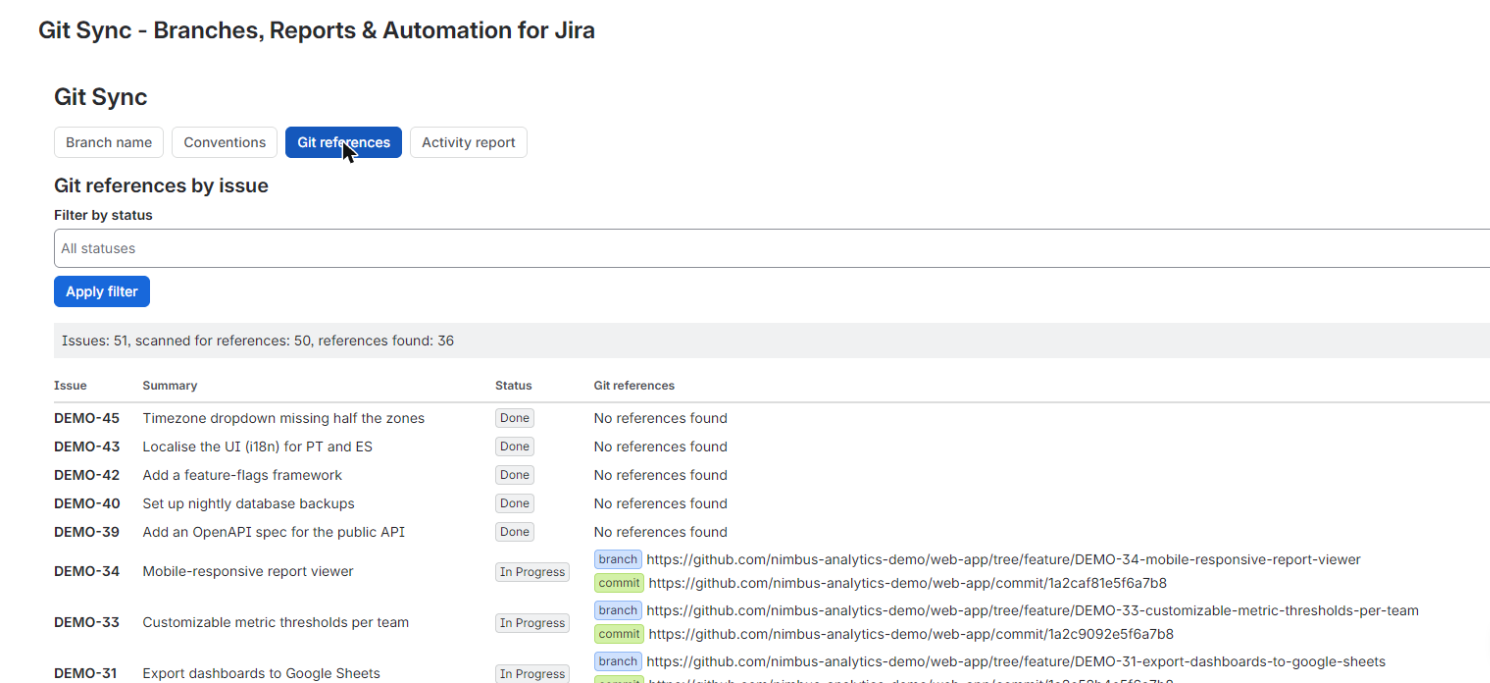1490x683 pixels.
Task: Click the branch tag in the DEMO-33 row
Action: coord(618,611)
